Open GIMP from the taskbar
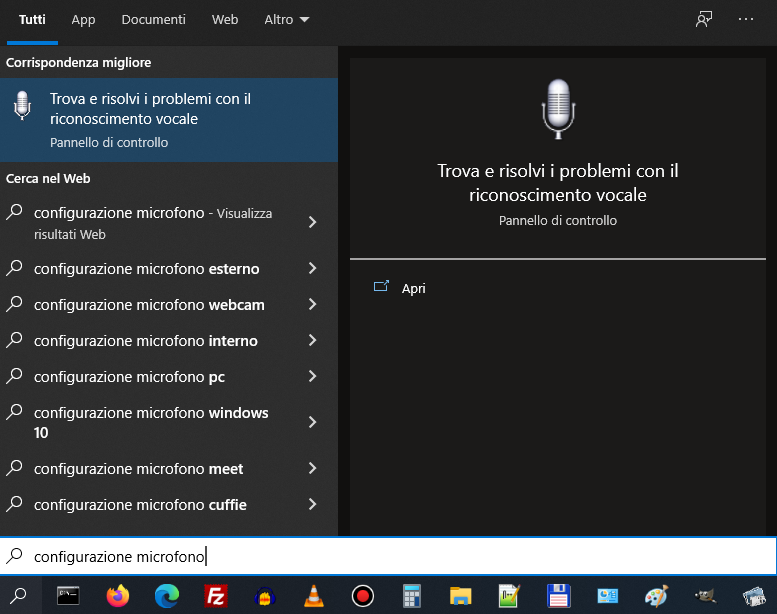The image size is (777, 614). [x=705, y=596]
